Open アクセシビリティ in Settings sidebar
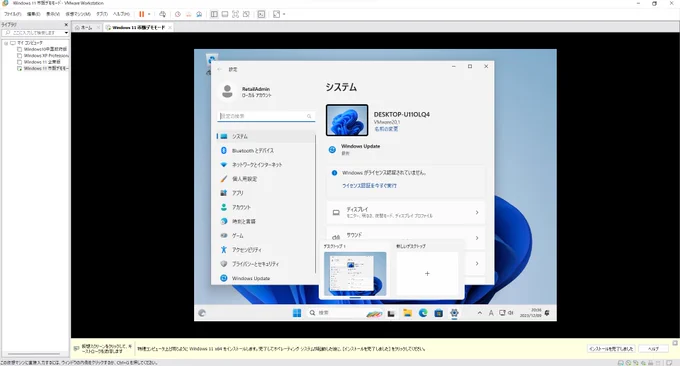680x366 pixels. click(266, 250)
